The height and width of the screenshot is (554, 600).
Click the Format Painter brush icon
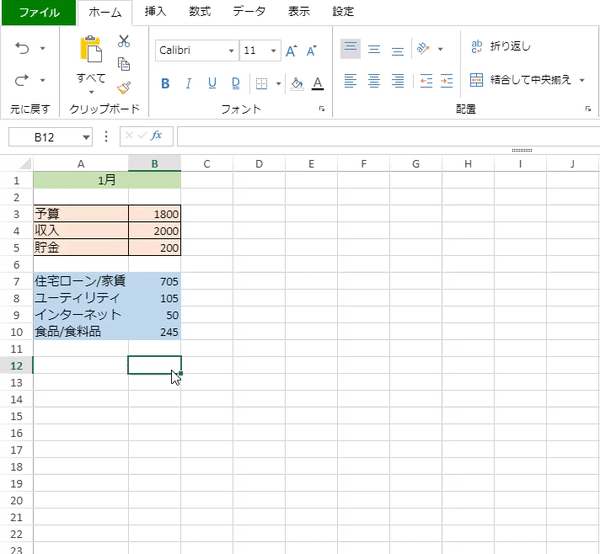(x=124, y=87)
